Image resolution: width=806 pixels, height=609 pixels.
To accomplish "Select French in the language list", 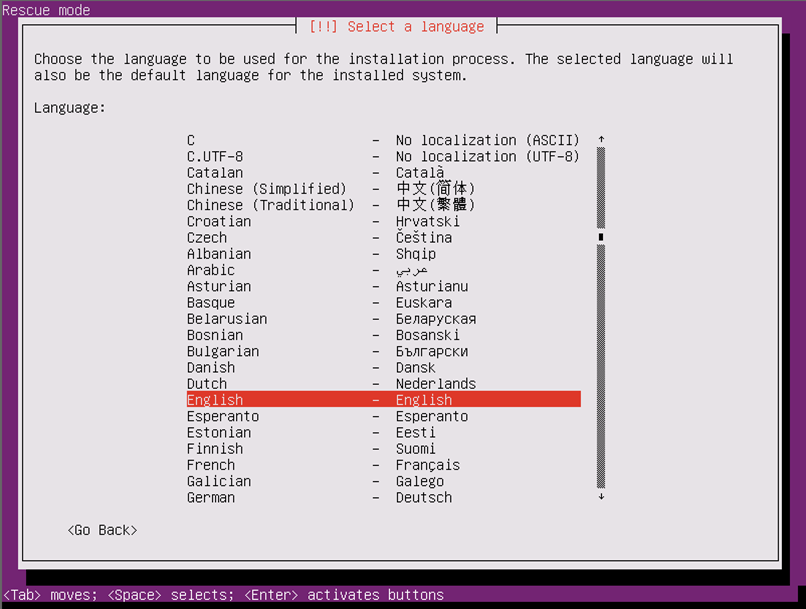I will 383,465.
